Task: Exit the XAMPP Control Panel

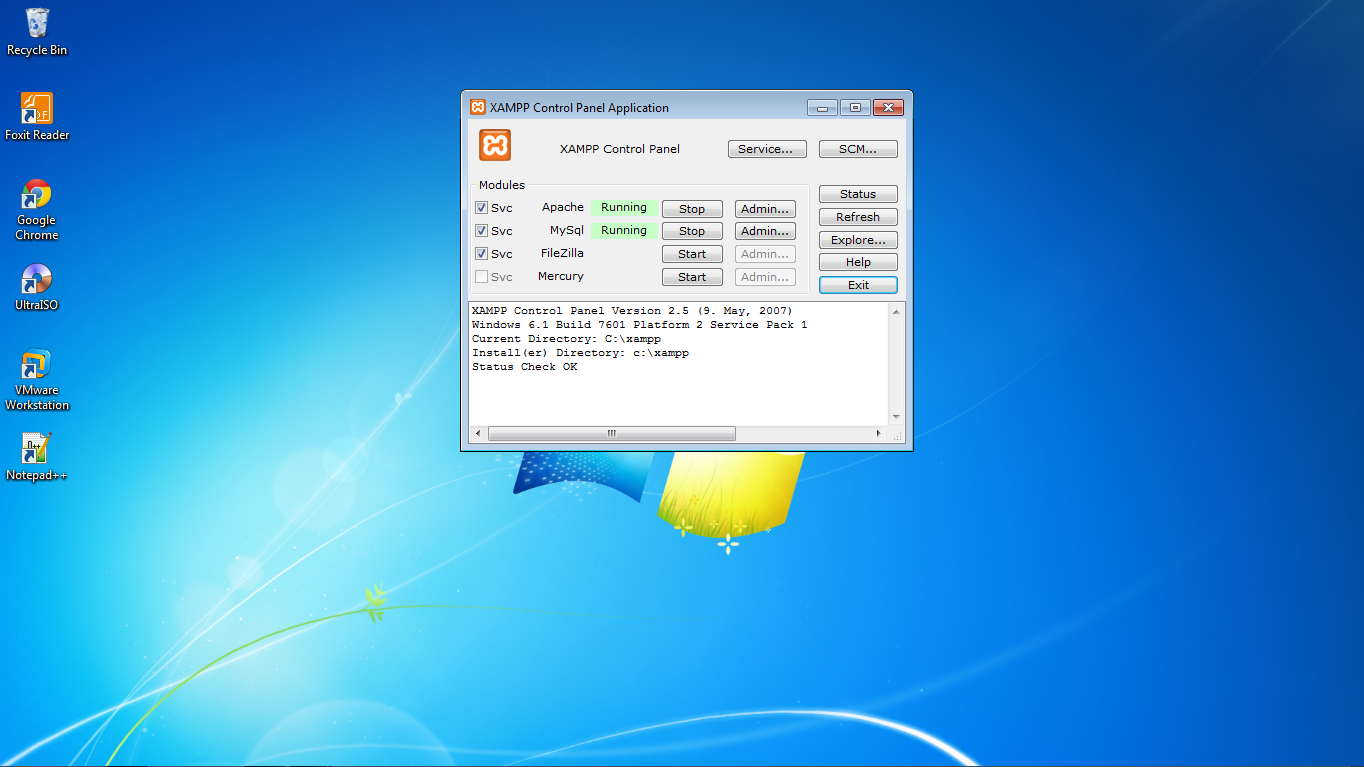Action: 858,285
